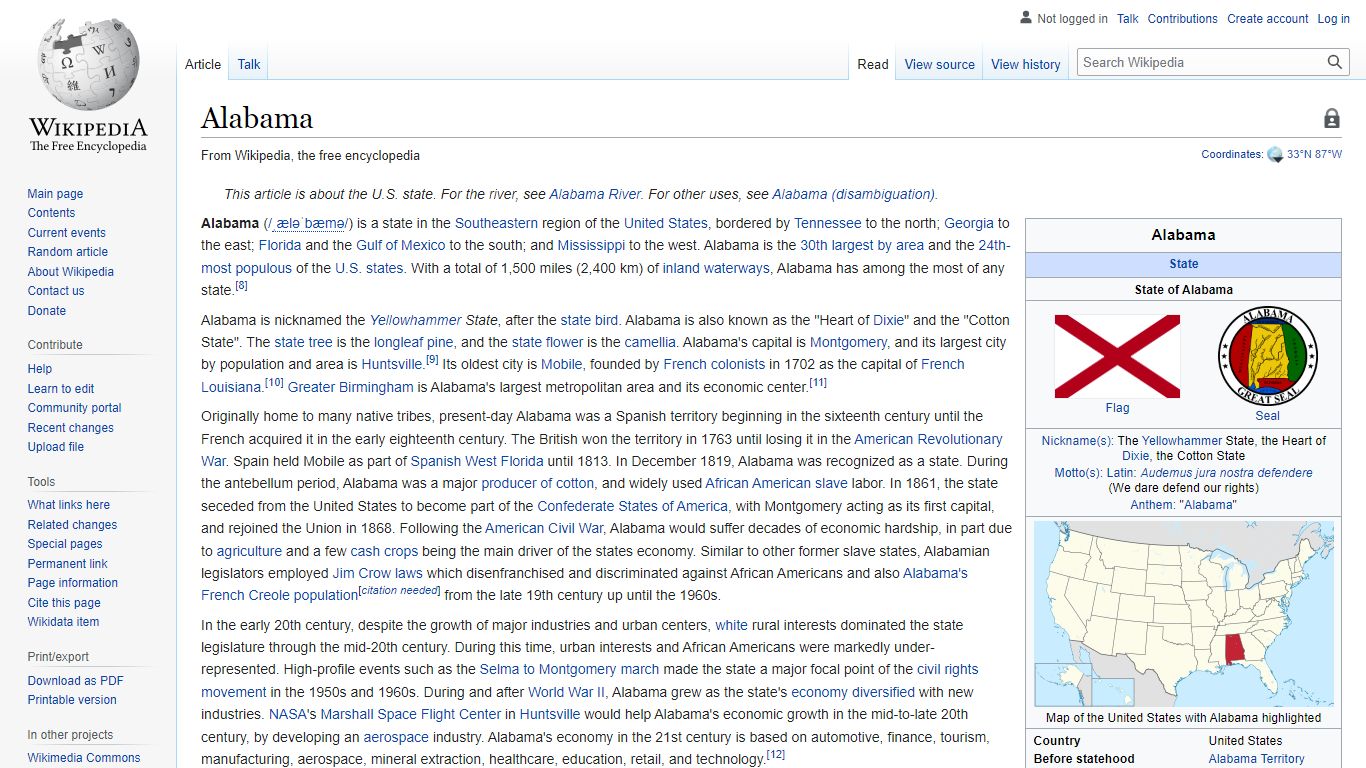Open Related changes link

tap(72, 525)
